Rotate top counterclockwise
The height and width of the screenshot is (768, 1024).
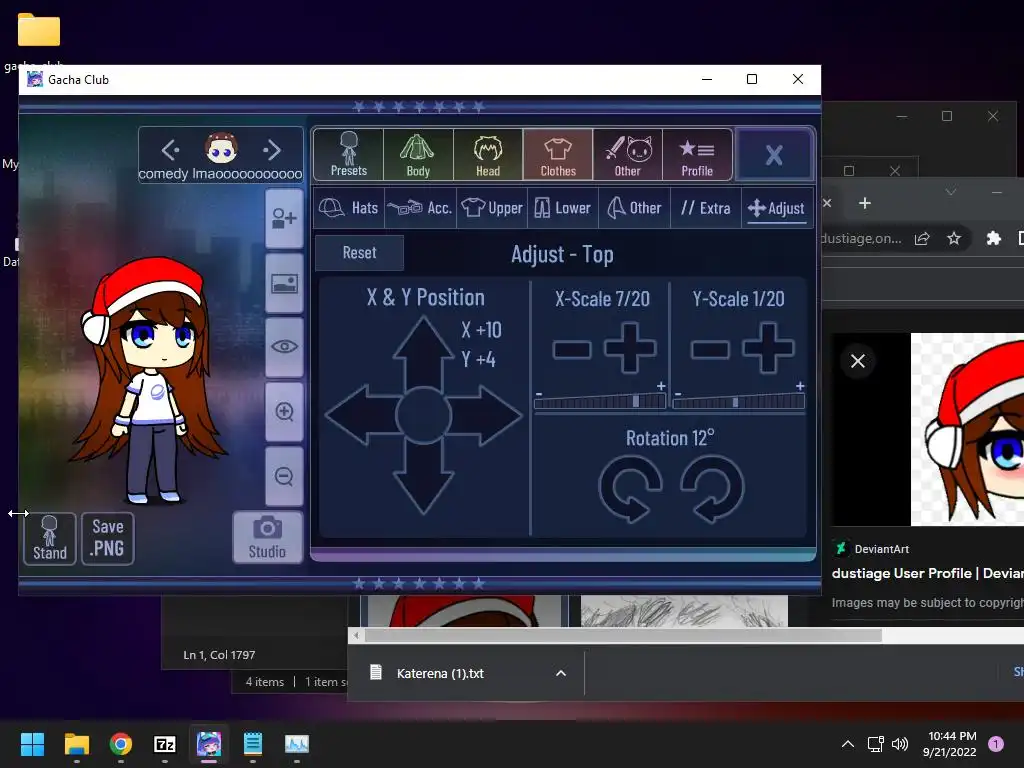pos(630,488)
